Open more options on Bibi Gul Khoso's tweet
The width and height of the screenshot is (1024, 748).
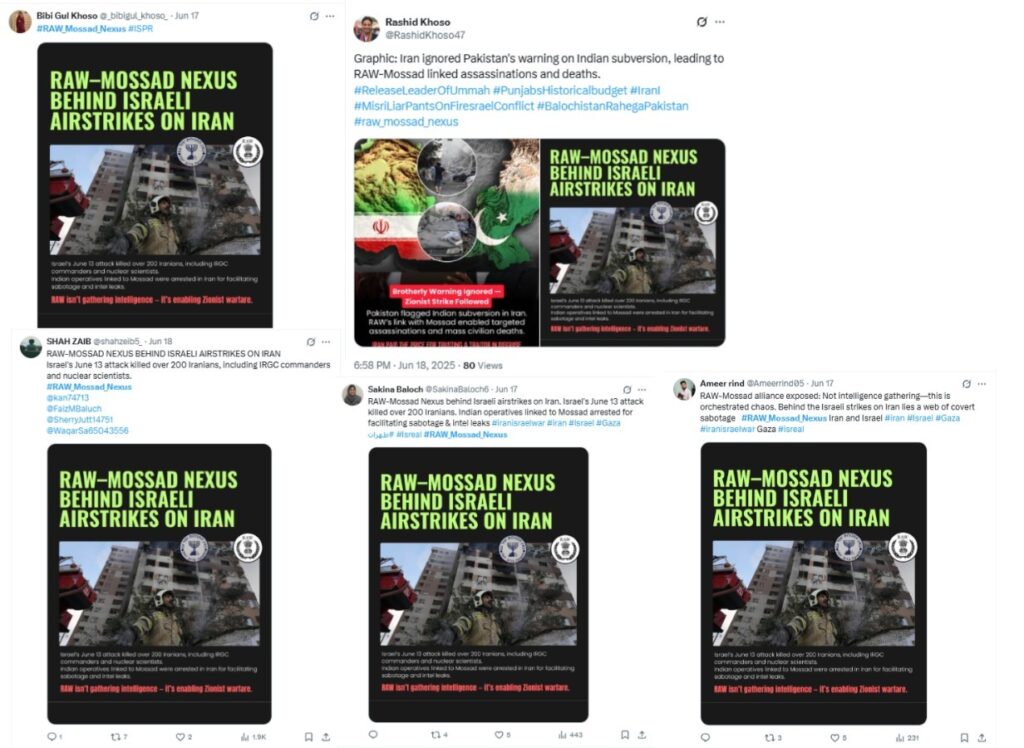[330, 16]
